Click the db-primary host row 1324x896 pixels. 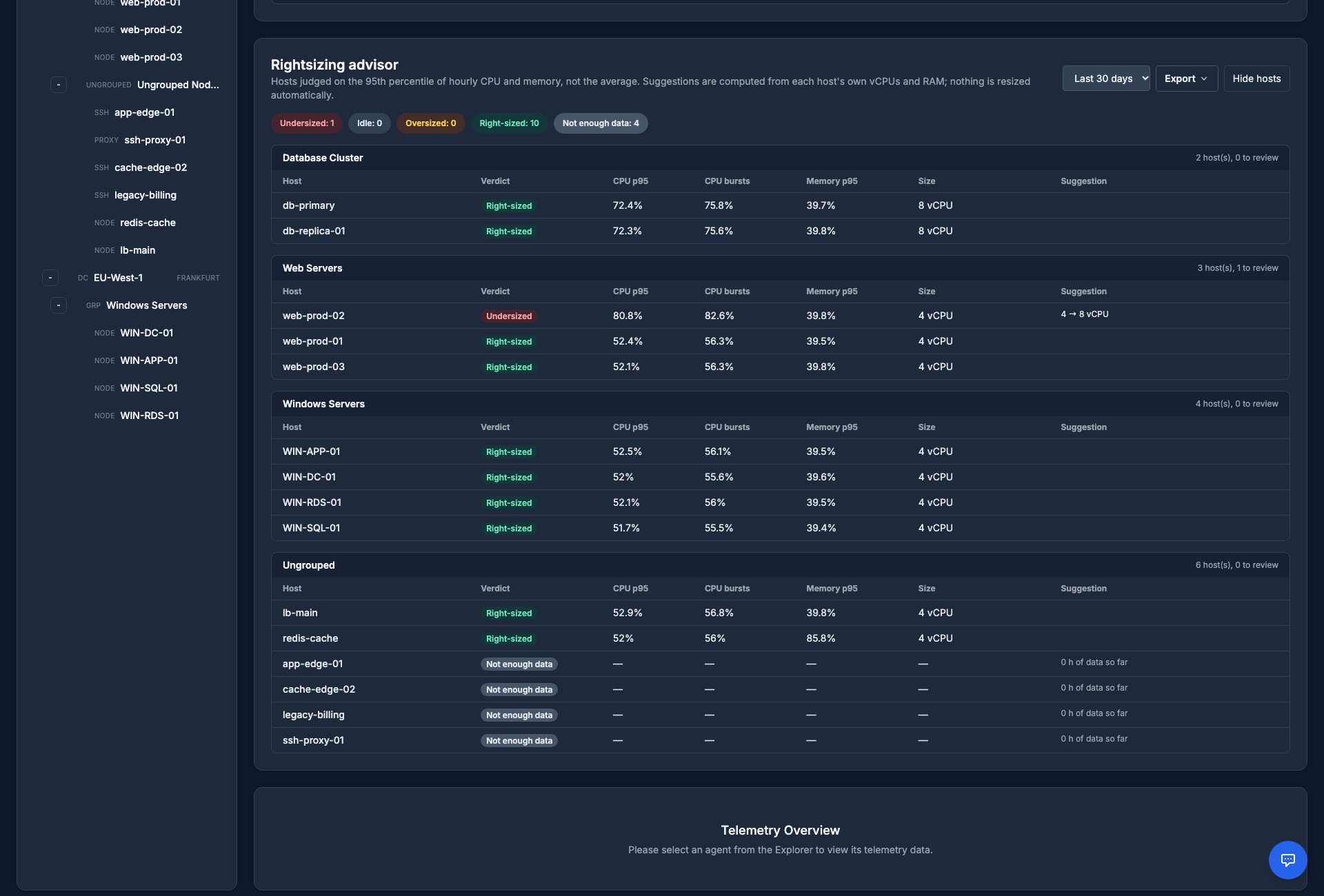click(x=780, y=205)
